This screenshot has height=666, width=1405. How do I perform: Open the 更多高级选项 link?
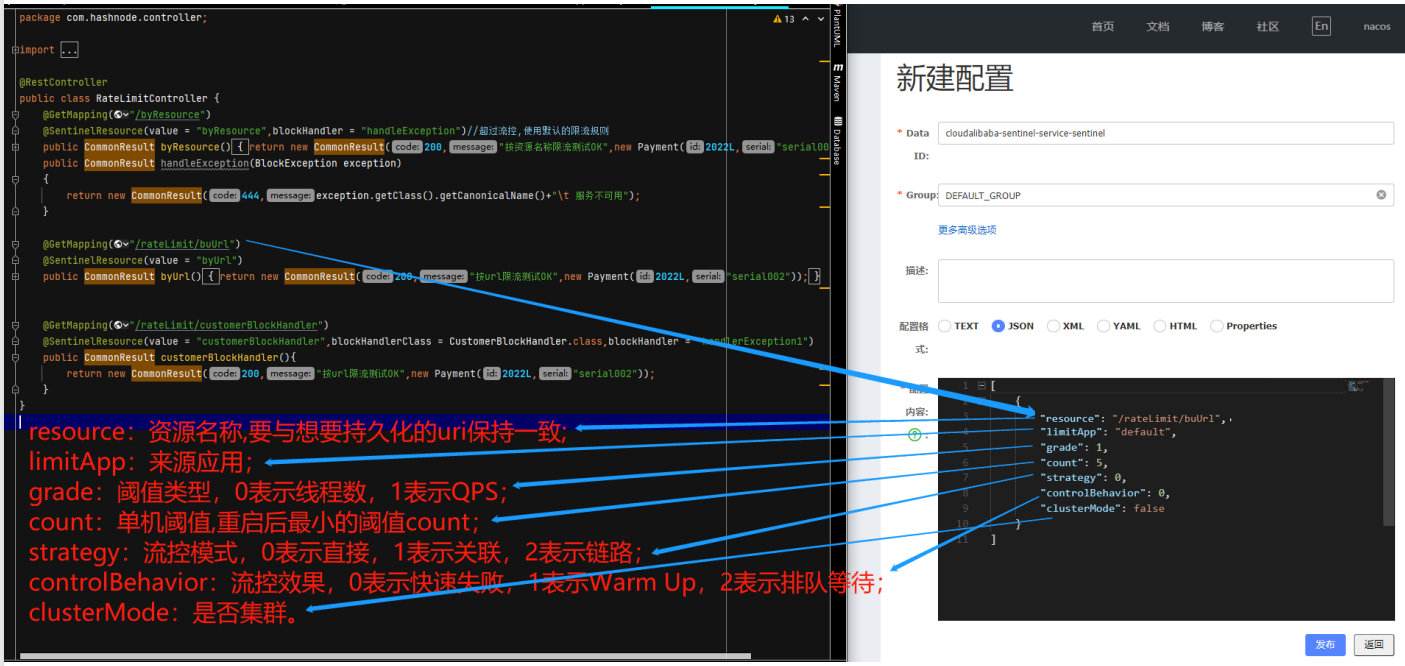click(967, 230)
